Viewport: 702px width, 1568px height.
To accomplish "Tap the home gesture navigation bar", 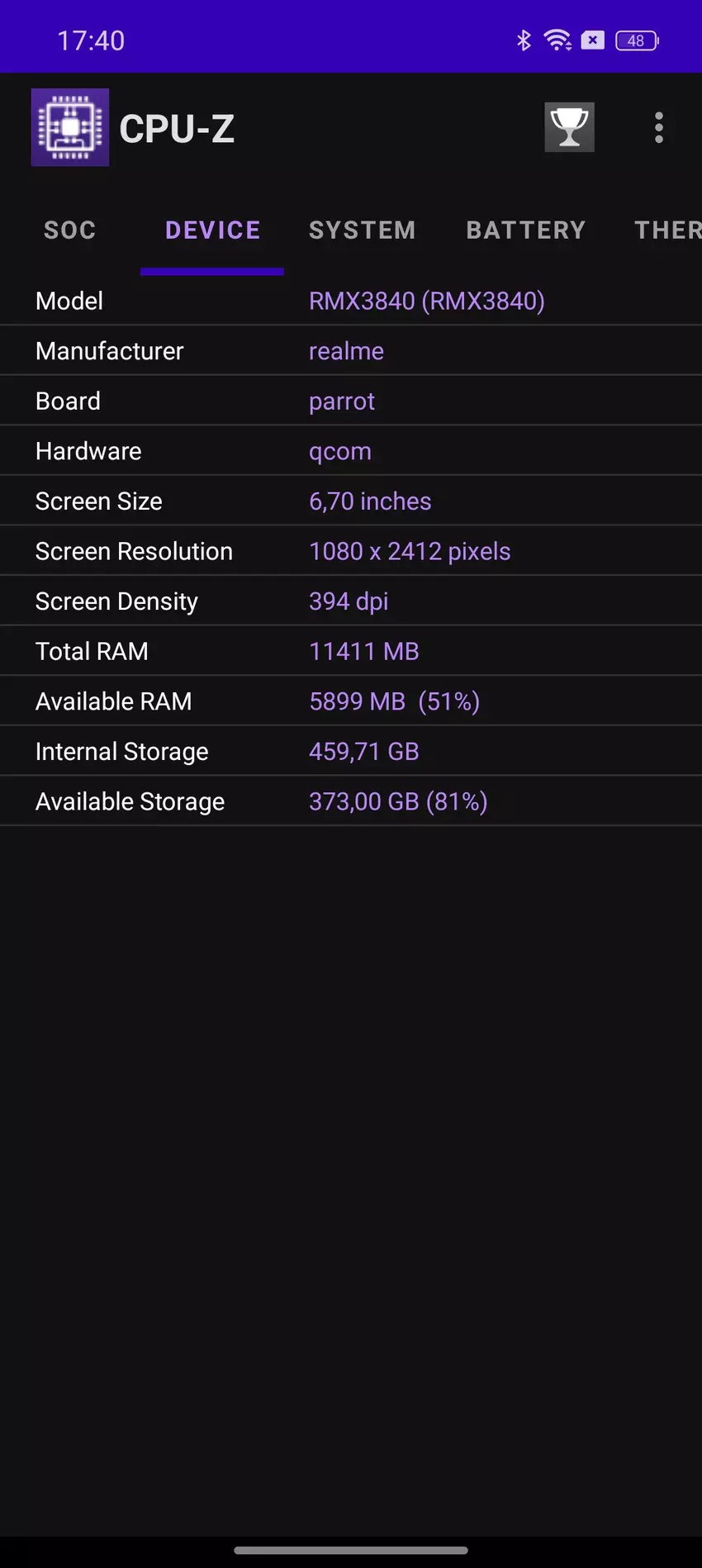I will (x=351, y=1550).
